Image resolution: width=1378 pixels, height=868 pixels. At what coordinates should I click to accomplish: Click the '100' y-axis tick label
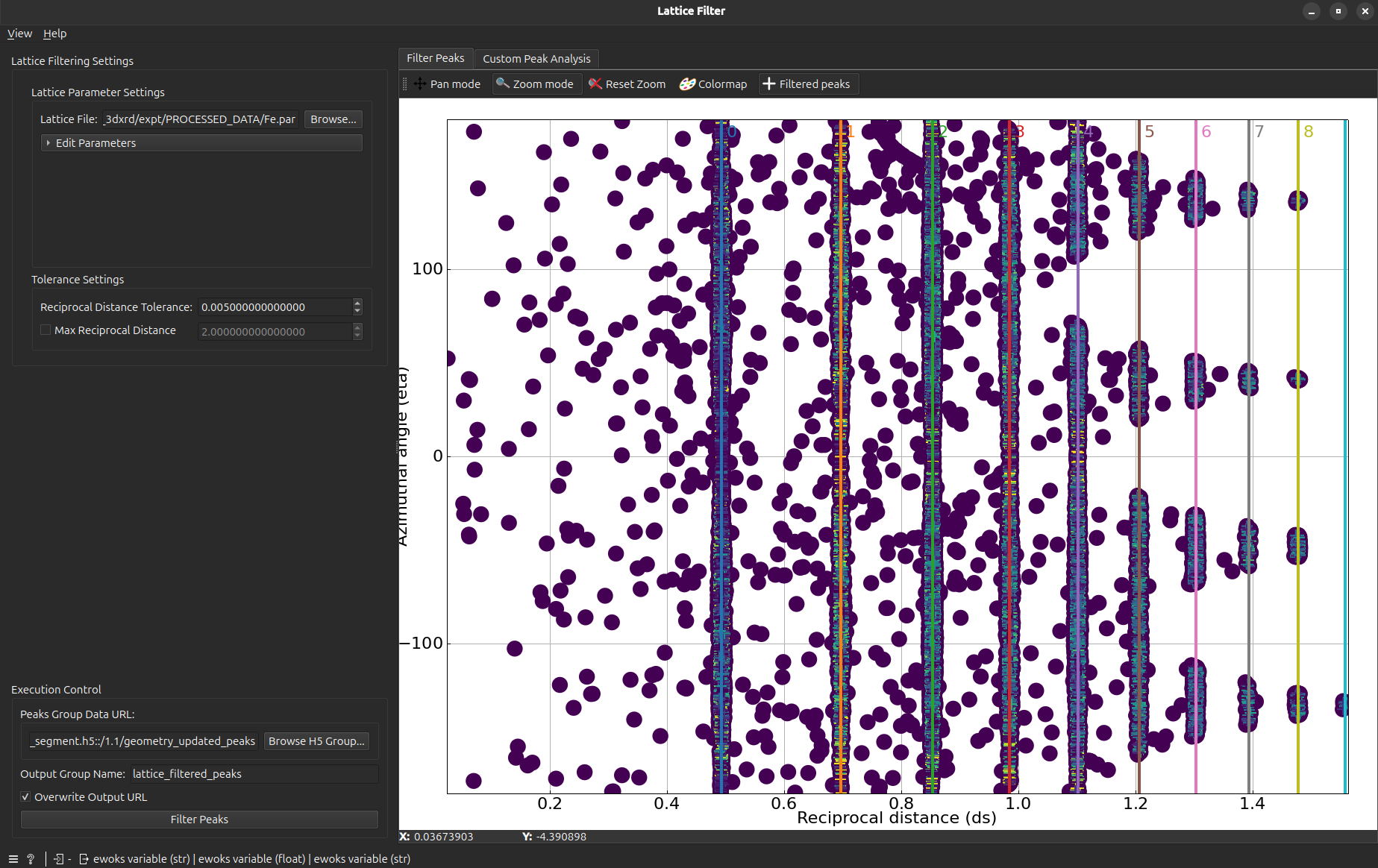click(x=428, y=269)
